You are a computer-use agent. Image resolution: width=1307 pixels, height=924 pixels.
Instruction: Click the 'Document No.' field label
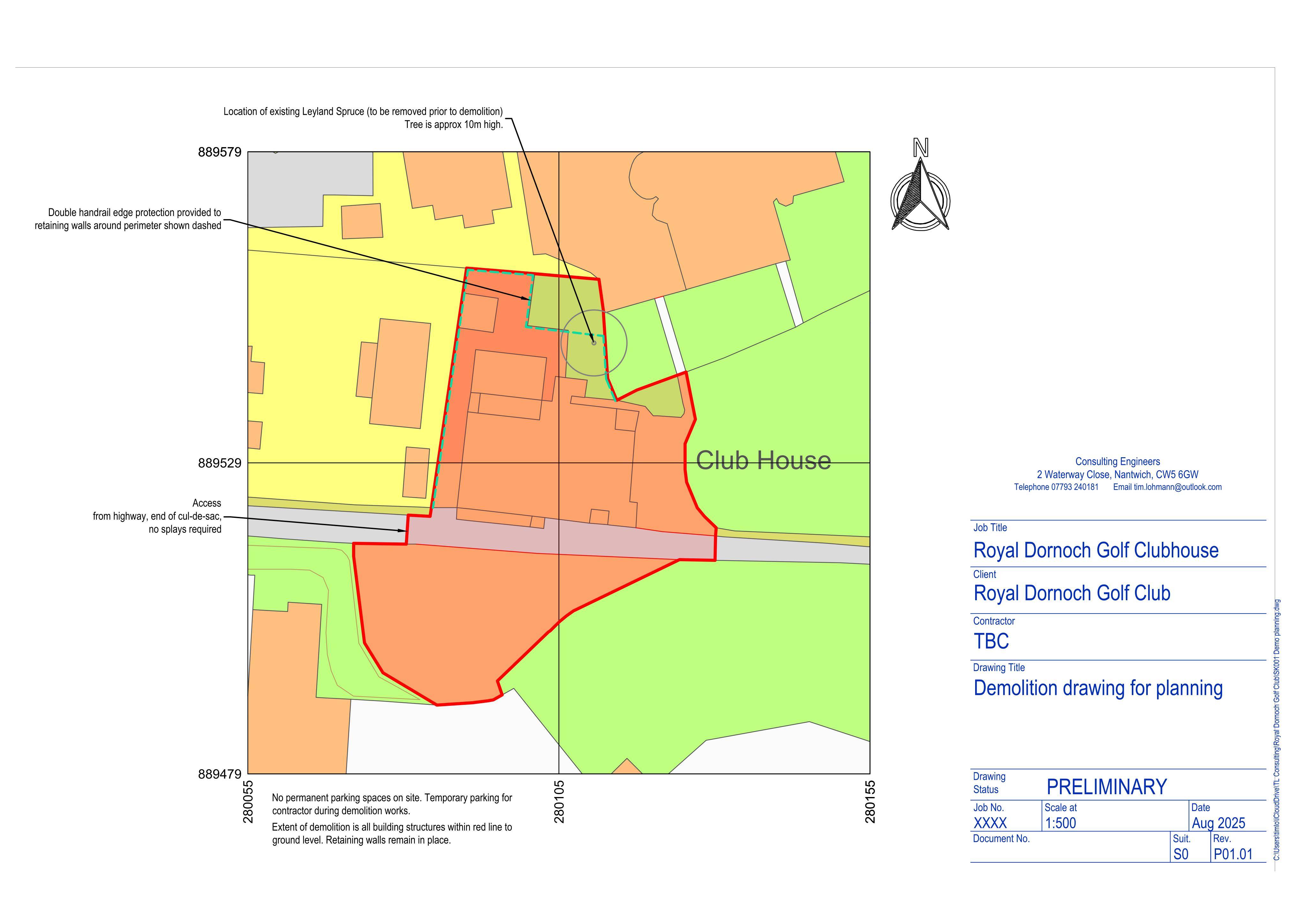click(1001, 839)
